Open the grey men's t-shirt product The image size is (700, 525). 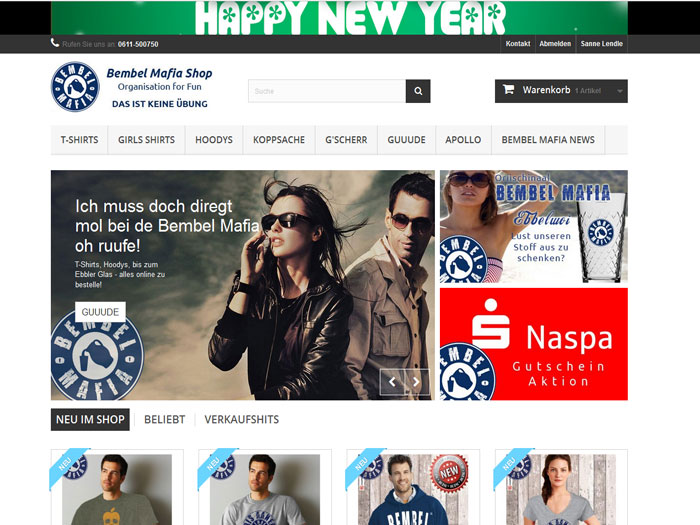pos(265,488)
